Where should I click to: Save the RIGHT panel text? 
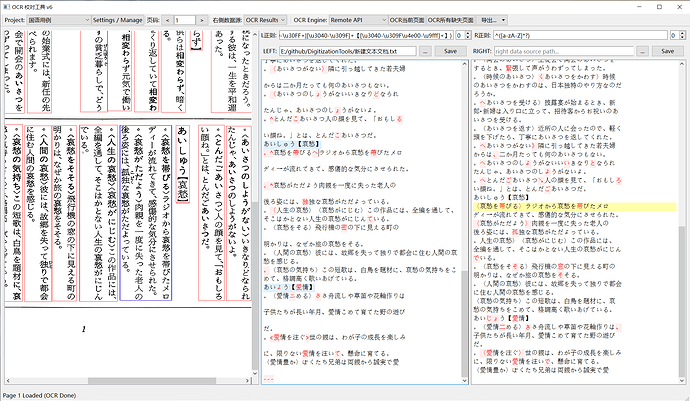tap(669, 49)
